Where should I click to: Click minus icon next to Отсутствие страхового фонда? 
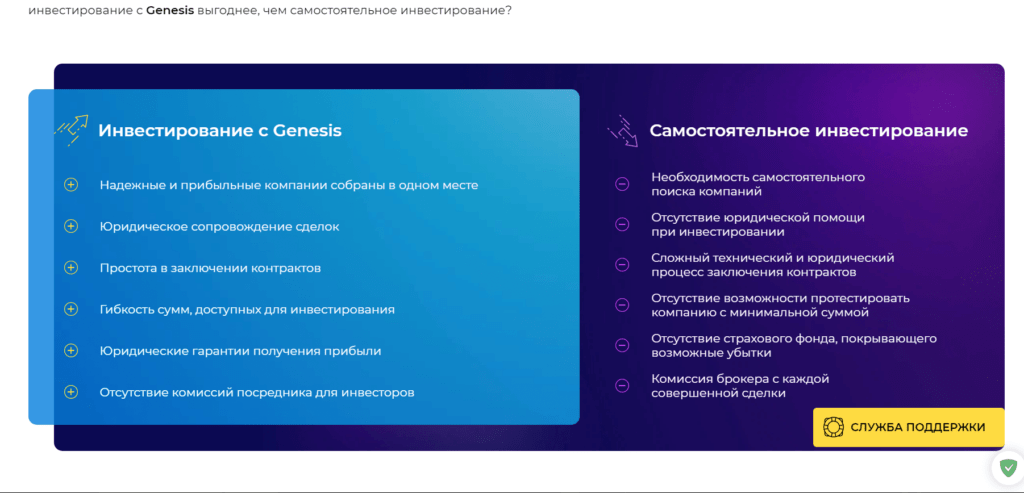click(x=622, y=345)
